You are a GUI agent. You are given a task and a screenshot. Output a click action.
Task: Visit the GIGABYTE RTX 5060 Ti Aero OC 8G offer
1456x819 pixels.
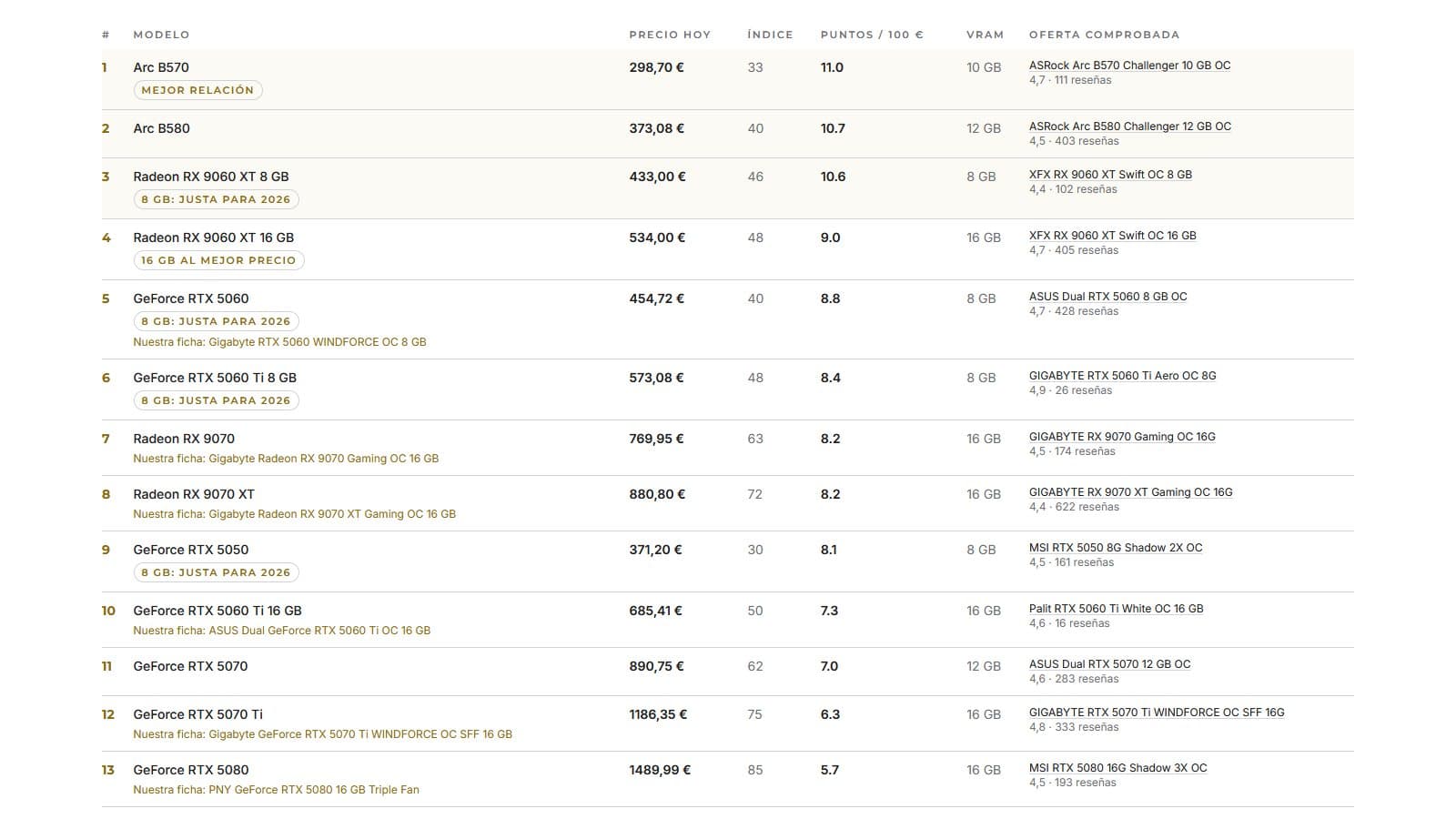click(1122, 376)
